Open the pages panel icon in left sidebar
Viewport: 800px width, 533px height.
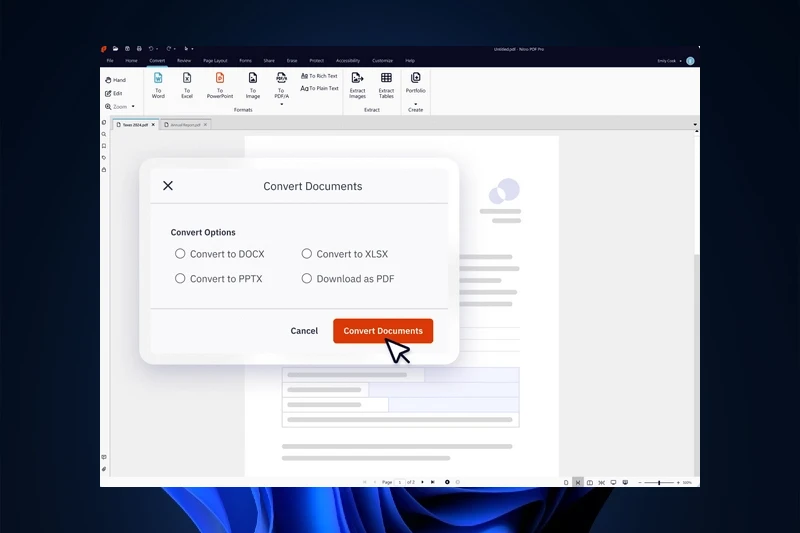click(x=104, y=122)
